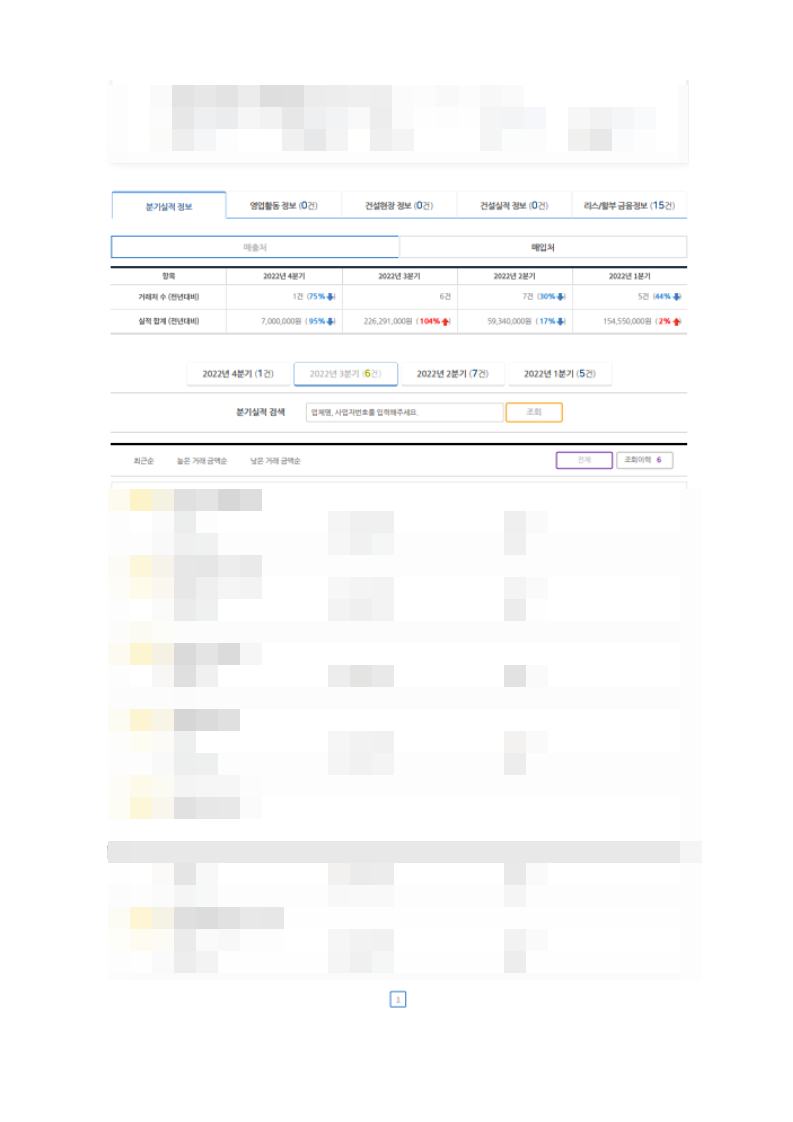Screen dimensions: 793x1122
Task: Click the 226,291,000원 value
Action: click(388, 321)
